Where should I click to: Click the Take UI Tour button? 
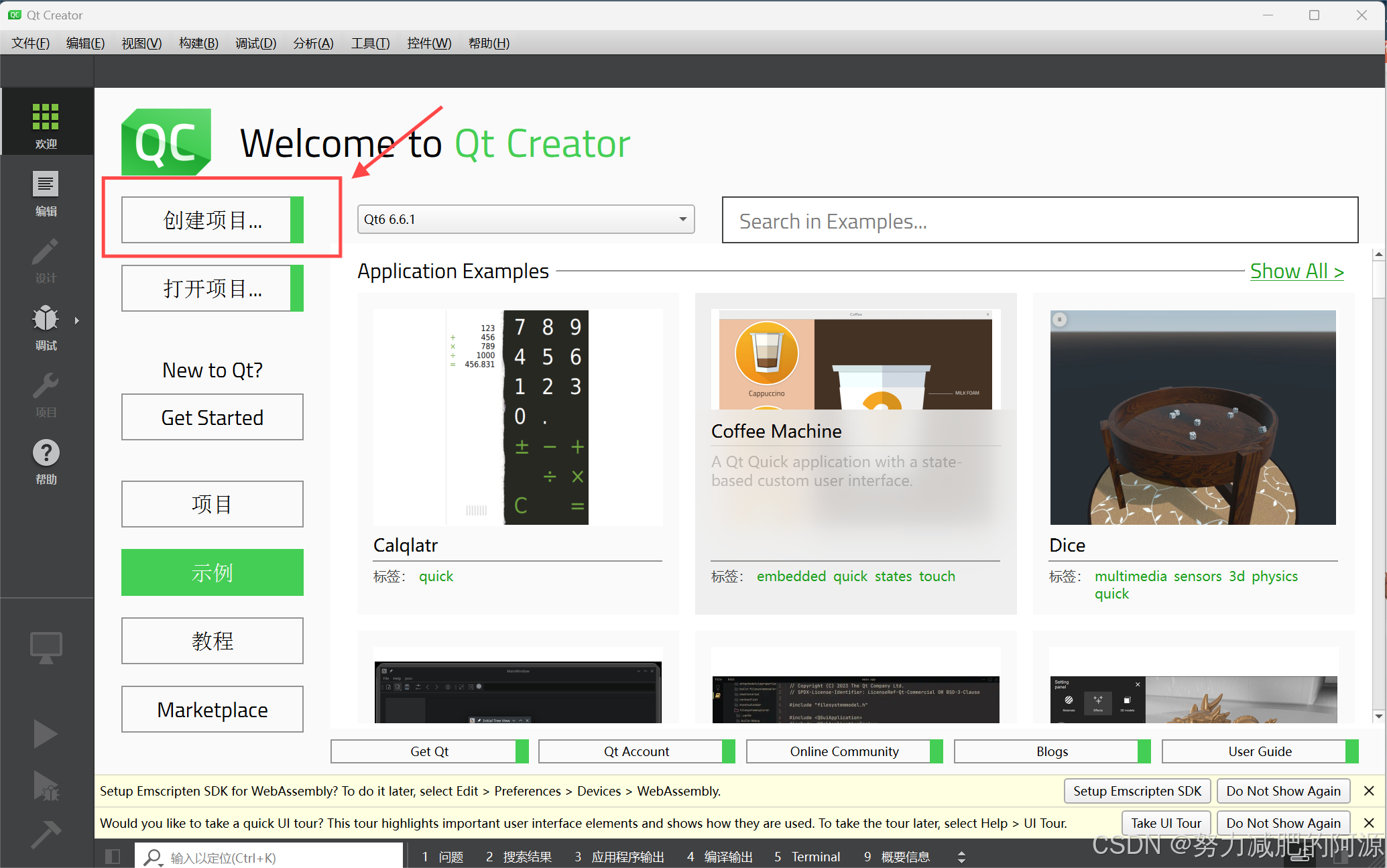pos(1166,823)
